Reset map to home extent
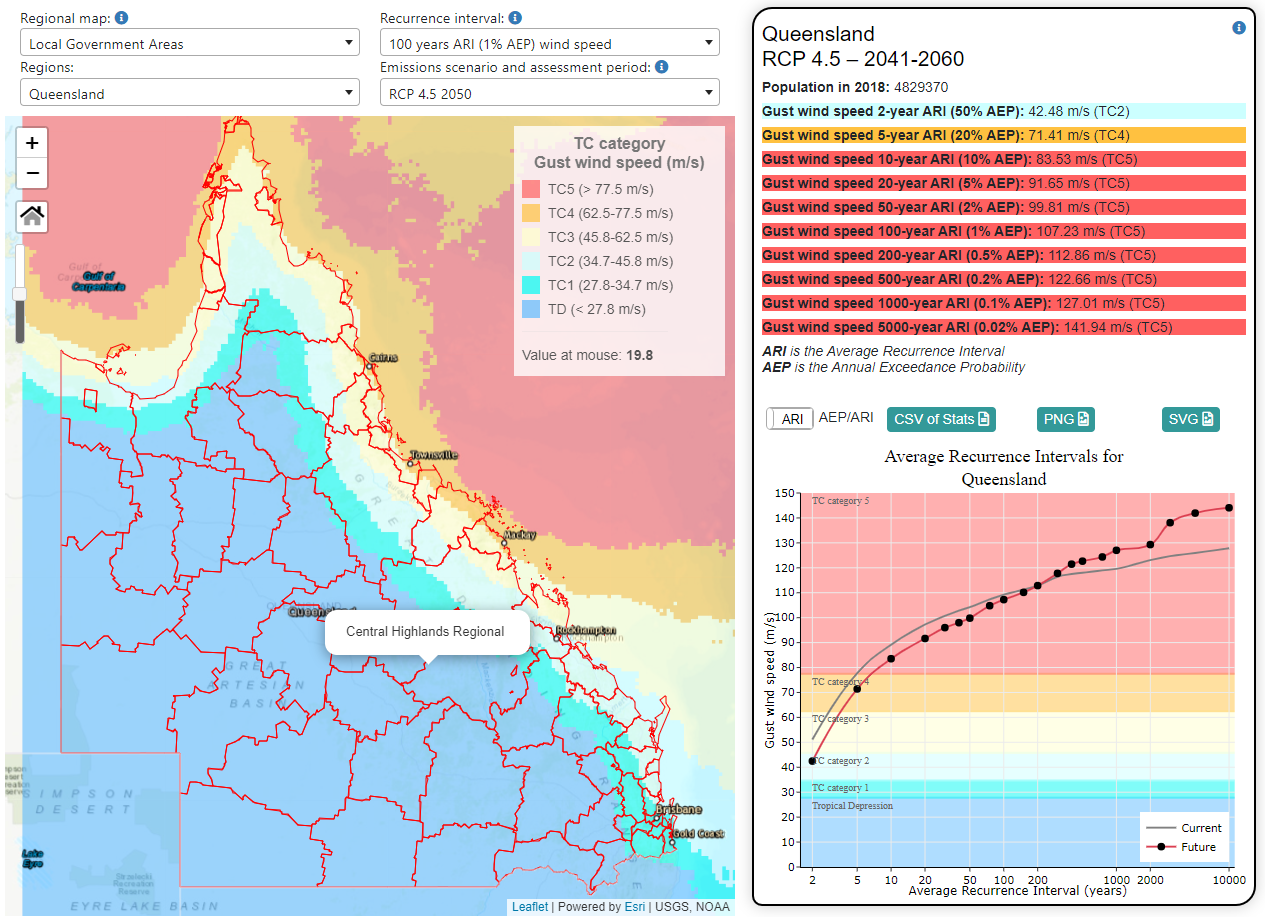1265x917 pixels. coord(32,216)
